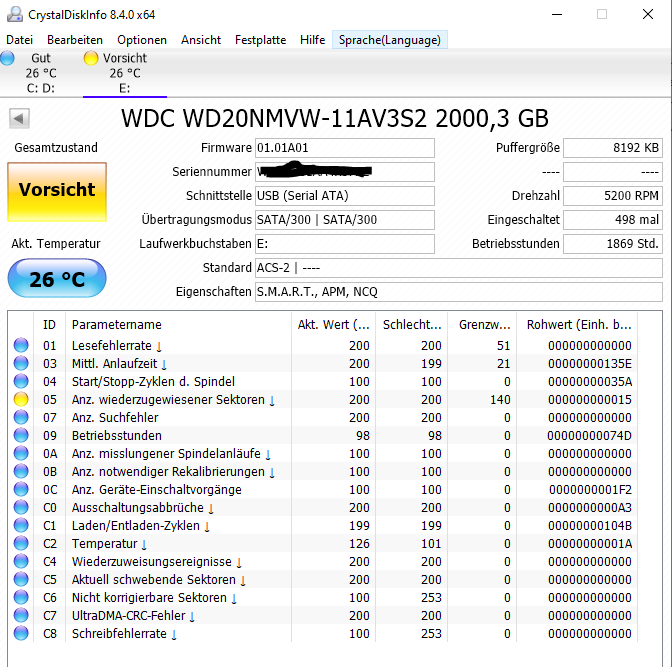Click status orb for Mittl. Anlaufzeit row
This screenshot has height=667, width=672.
[21, 363]
